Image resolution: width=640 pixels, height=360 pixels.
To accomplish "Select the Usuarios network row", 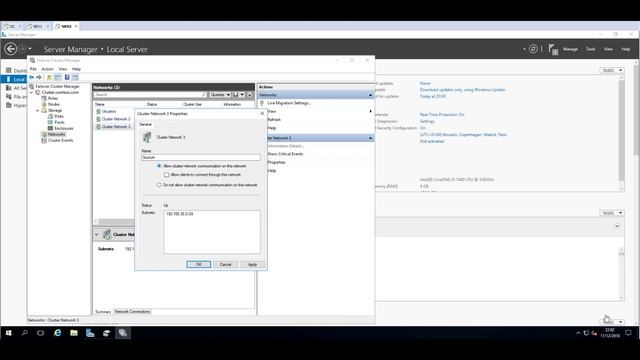I will [109, 111].
